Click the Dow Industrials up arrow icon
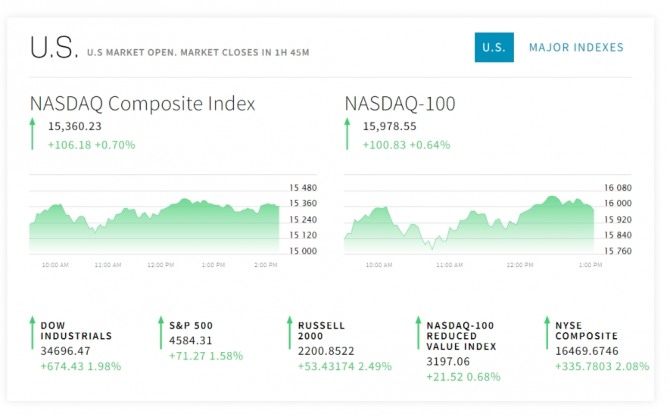Image resolution: width=670 pixels, height=417 pixels. 32,338
